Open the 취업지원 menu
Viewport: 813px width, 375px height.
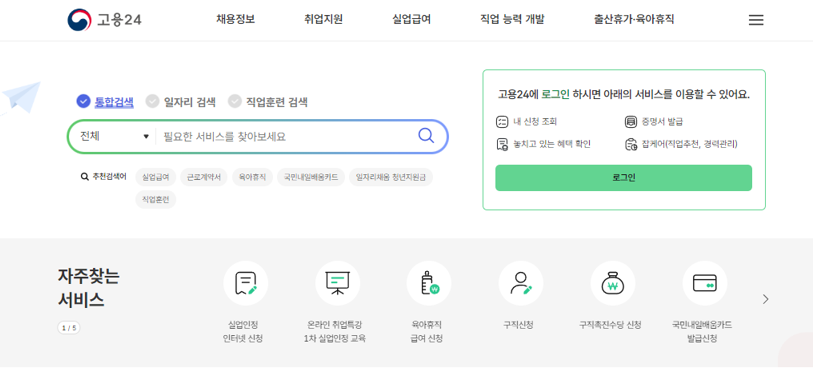(324, 20)
